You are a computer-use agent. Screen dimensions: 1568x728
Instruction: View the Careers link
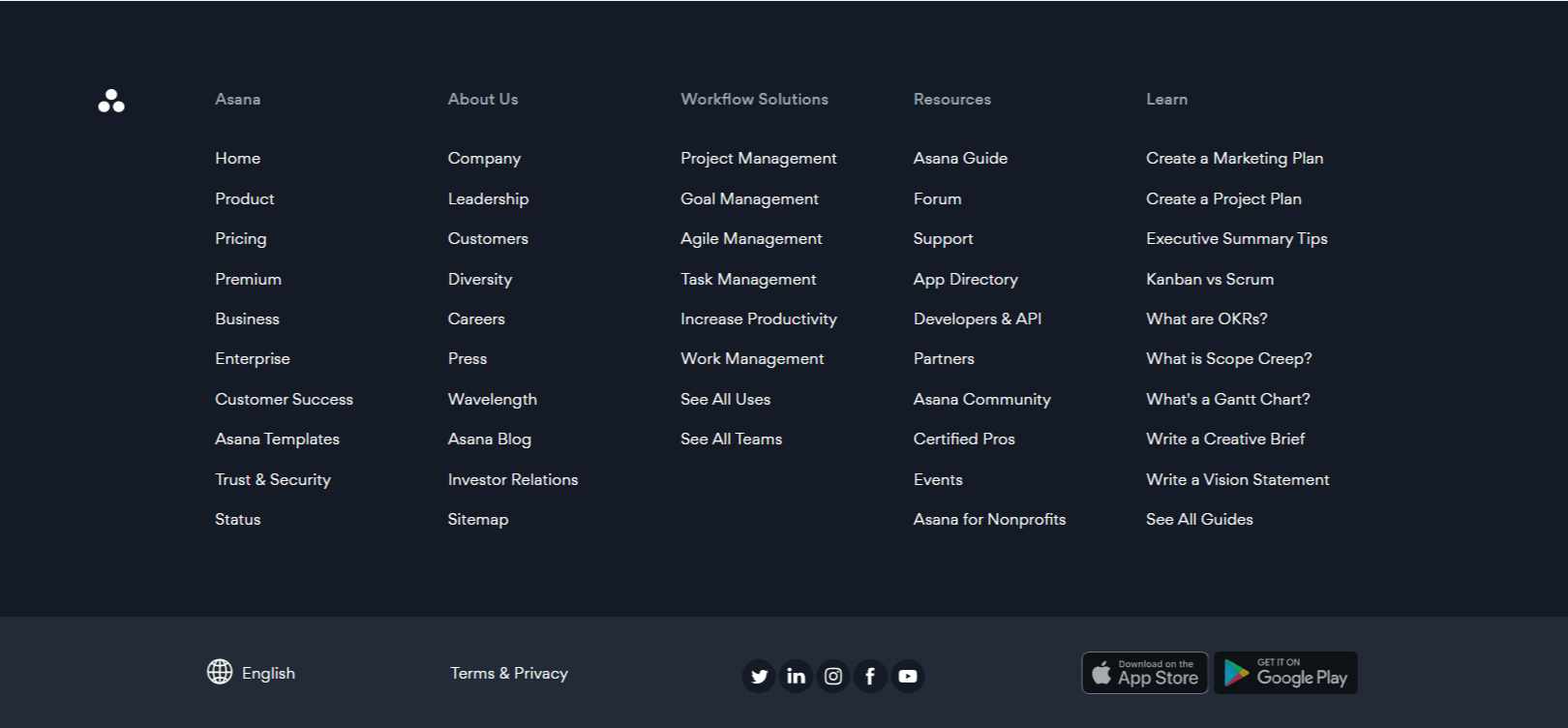pos(477,318)
